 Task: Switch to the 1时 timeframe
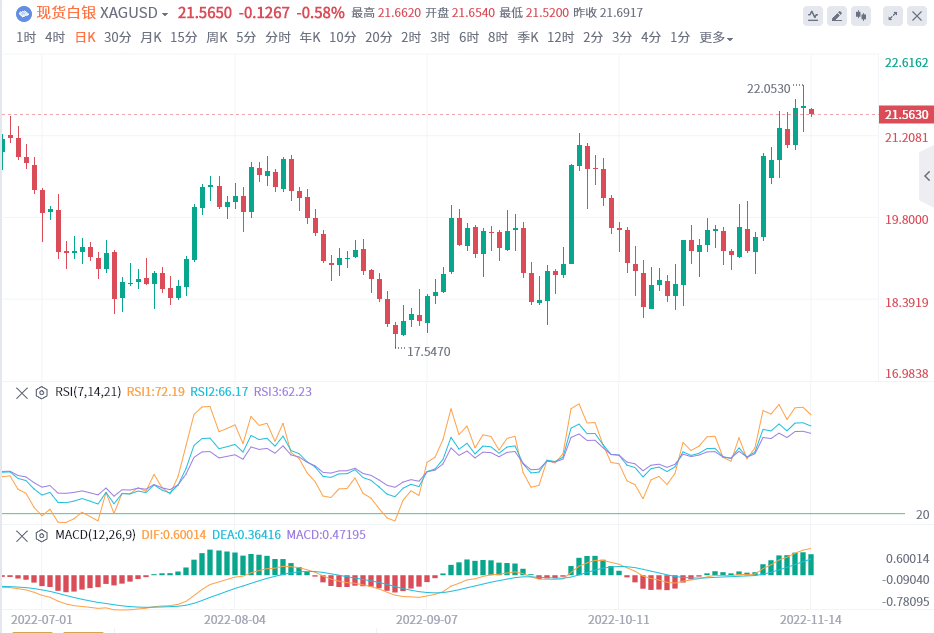(x=26, y=38)
